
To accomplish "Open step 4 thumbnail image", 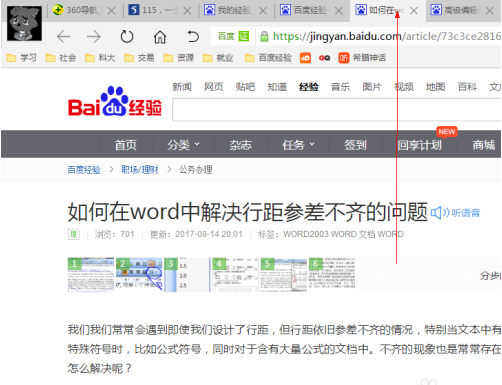I will click(x=235, y=275).
